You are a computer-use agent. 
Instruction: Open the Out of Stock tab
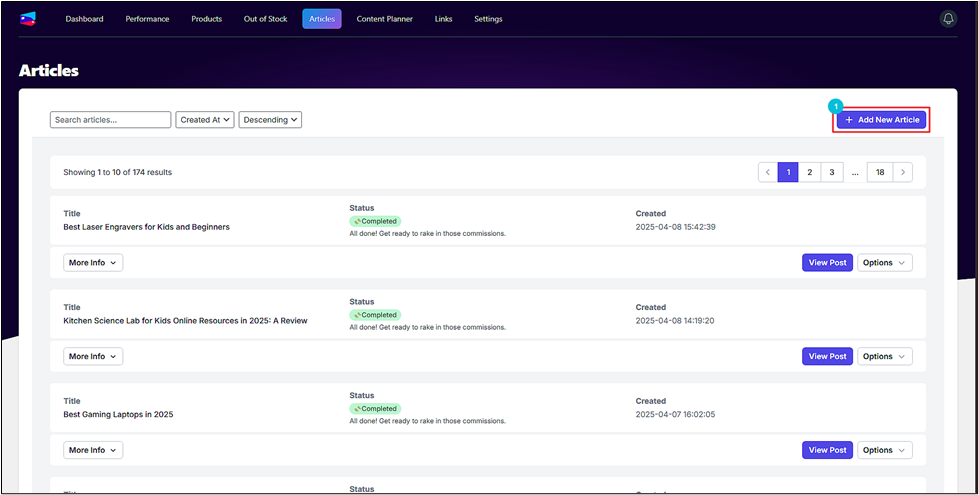point(265,19)
